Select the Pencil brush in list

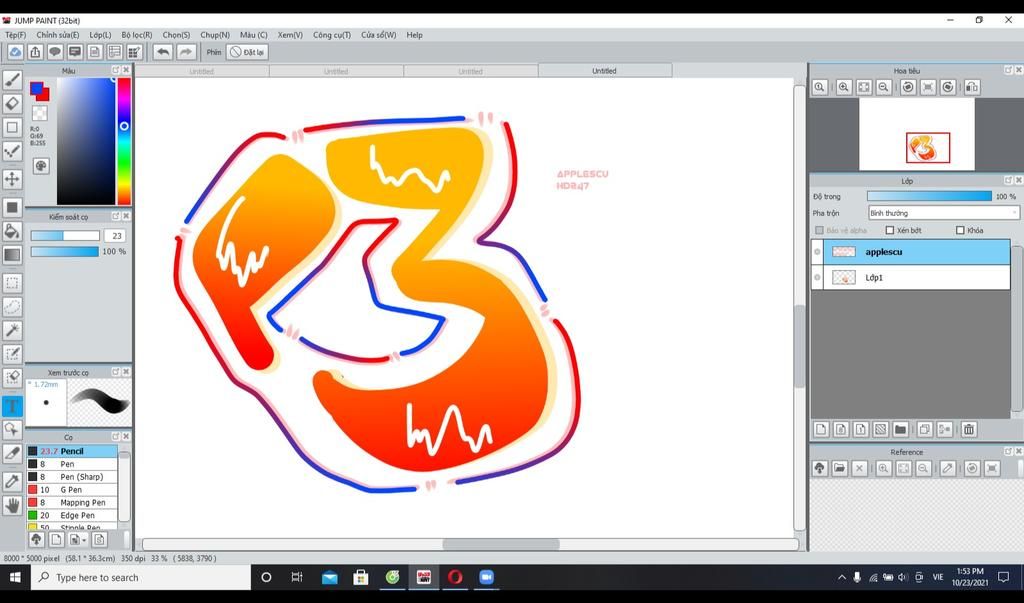[72, 451]
